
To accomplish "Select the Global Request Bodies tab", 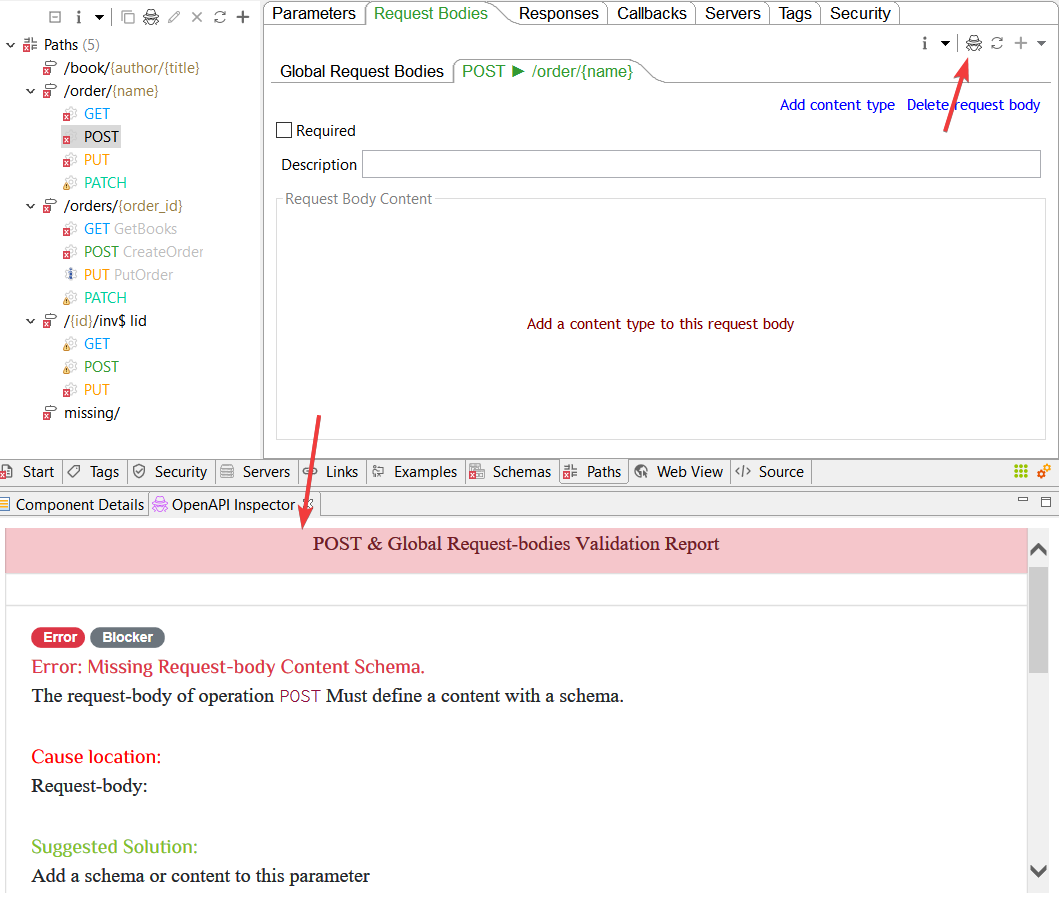I will click(x=361, y=71).
